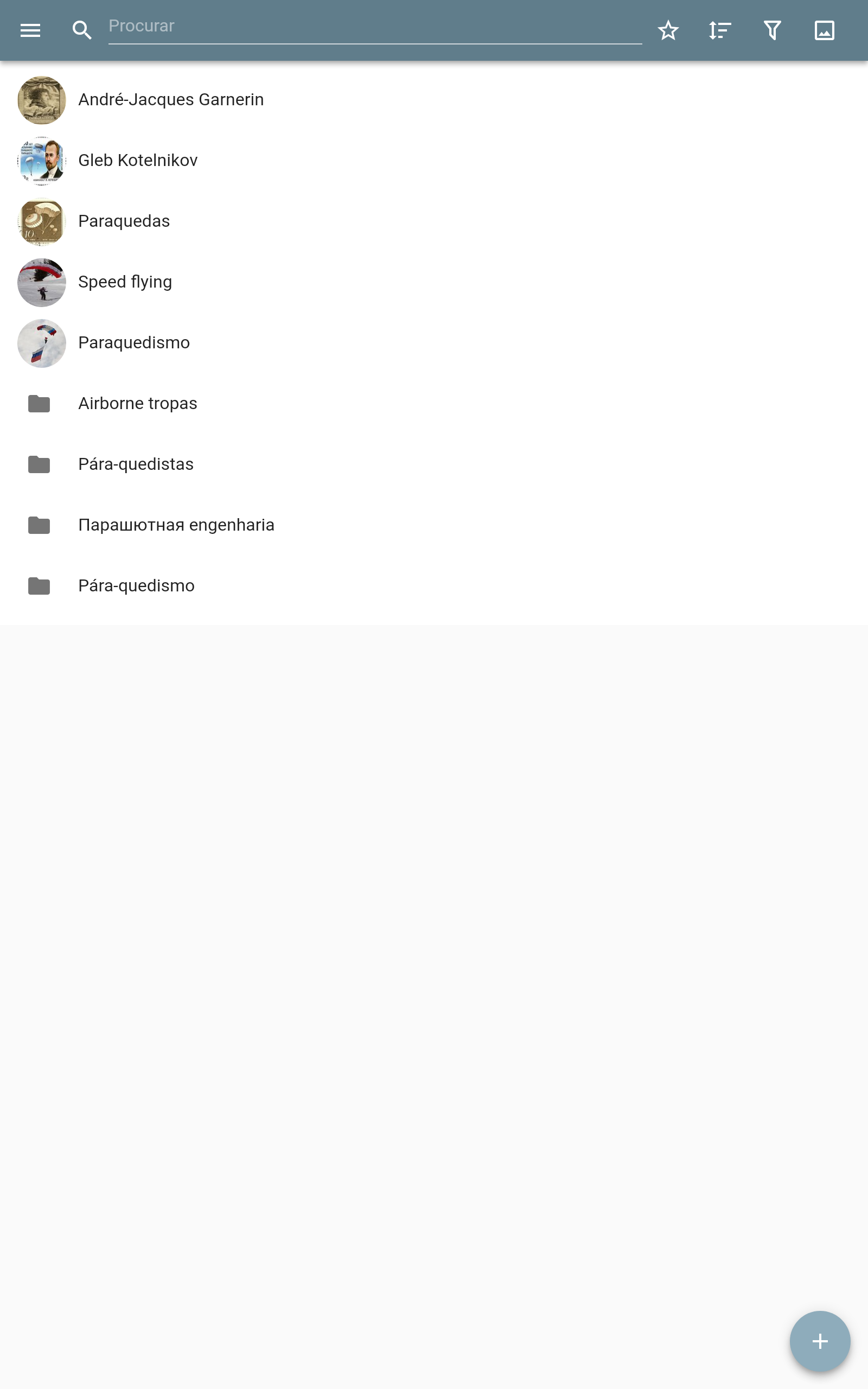Open the Airborne tropas folder icon

pyautogui.click(x=39, y=404)
